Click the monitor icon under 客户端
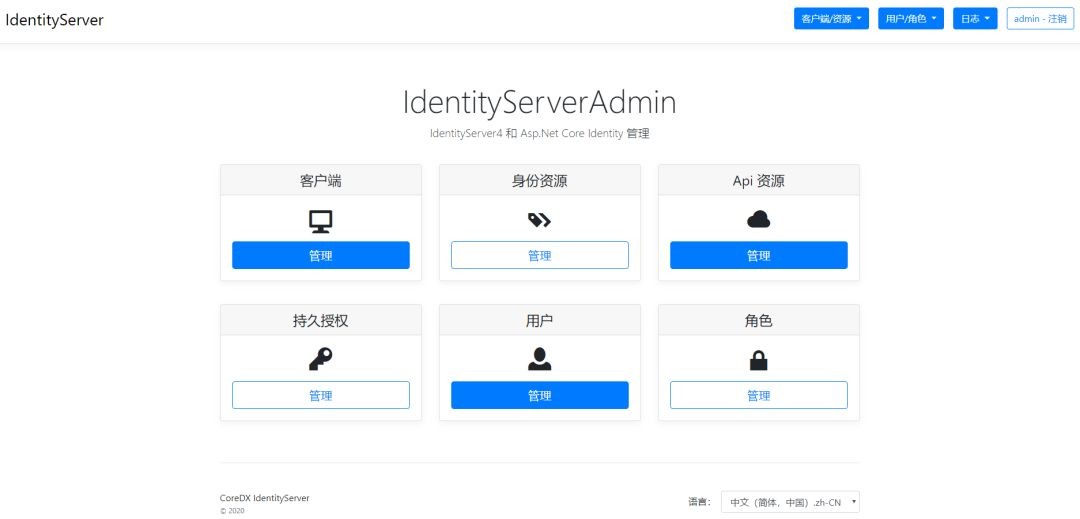Image resolution: width=1080 pixels, height=519 pixels. click(320, 221)
